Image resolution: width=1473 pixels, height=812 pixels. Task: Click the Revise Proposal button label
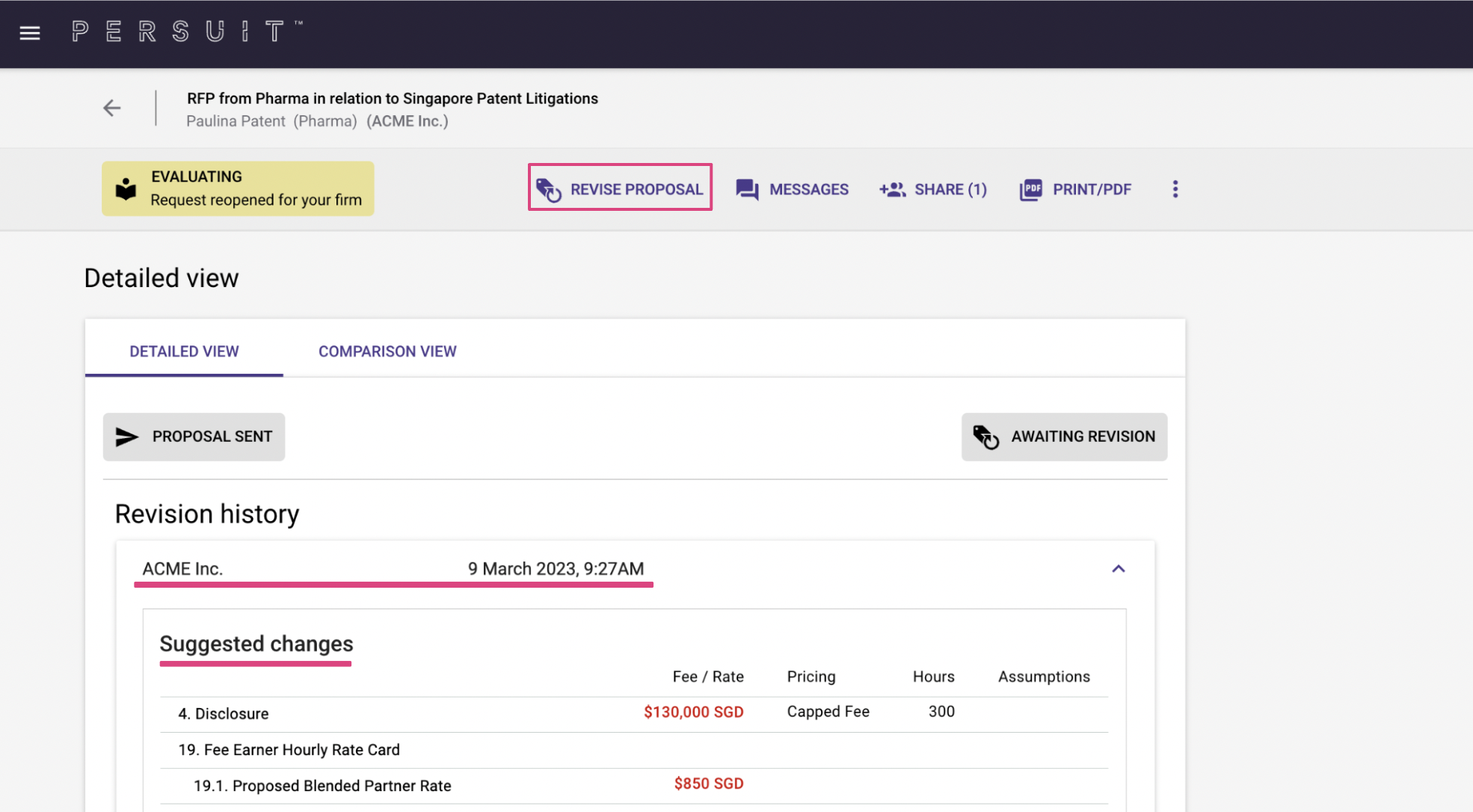point(636,189)
